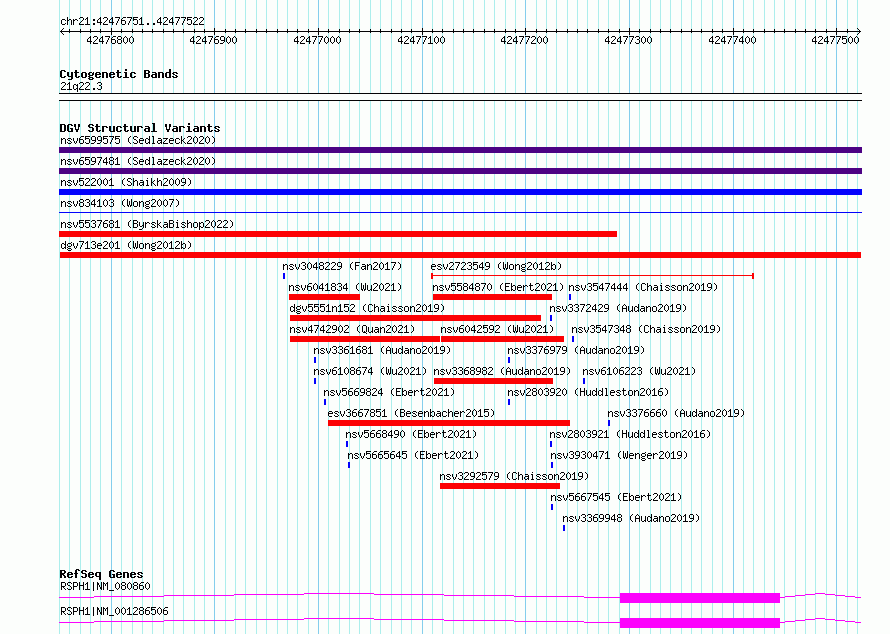Image resolution: width=890 pixels, height=634 pixels.
Task: Click the purple bar under nsv6597481
Action: pos(460,171)
